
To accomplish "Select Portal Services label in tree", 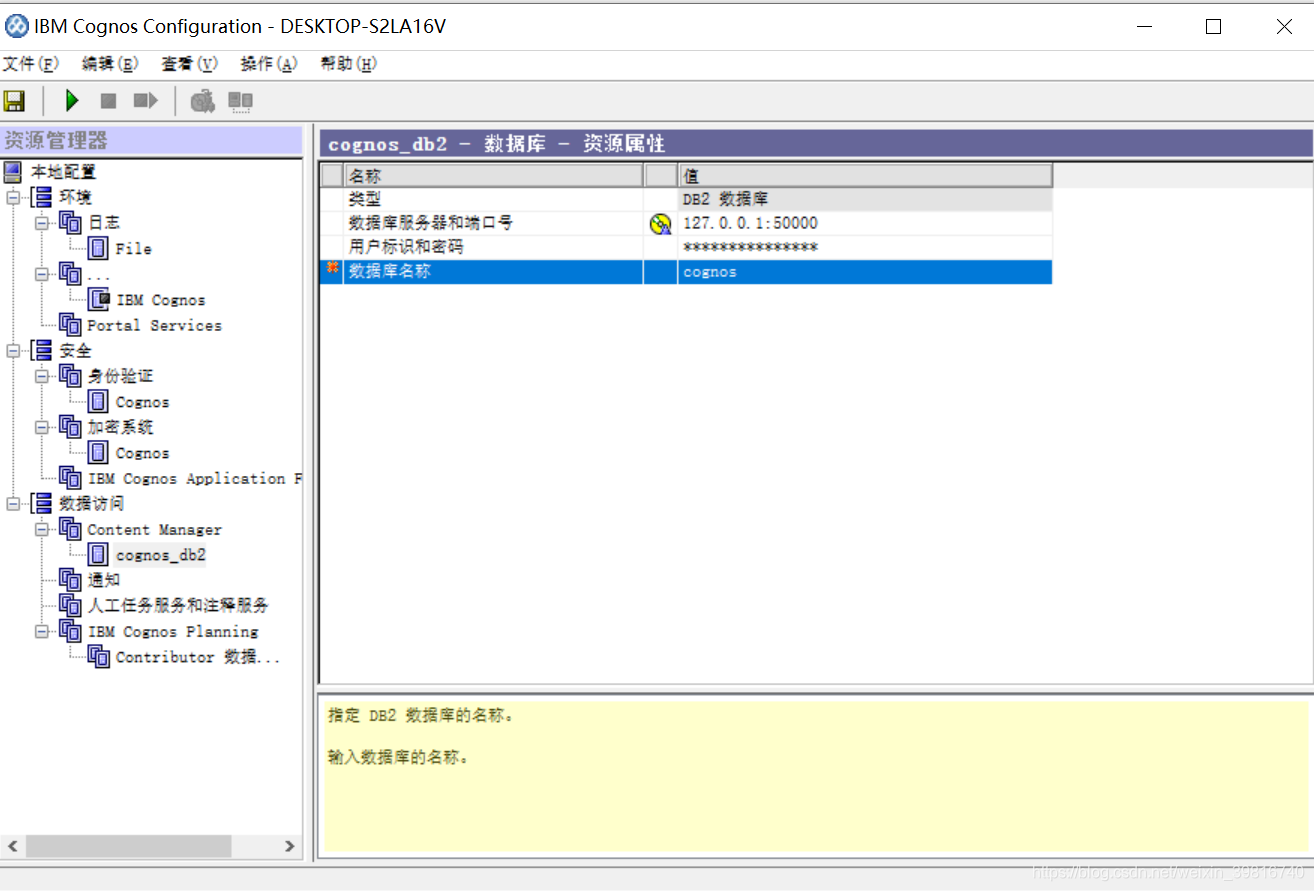I will pos(154,326).
